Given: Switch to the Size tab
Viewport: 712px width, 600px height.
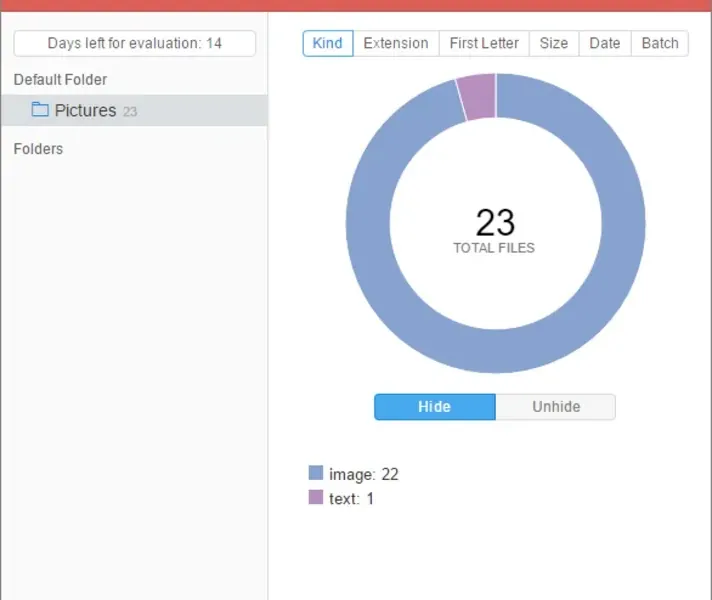Looking at the screenshot, I should 554,43.
